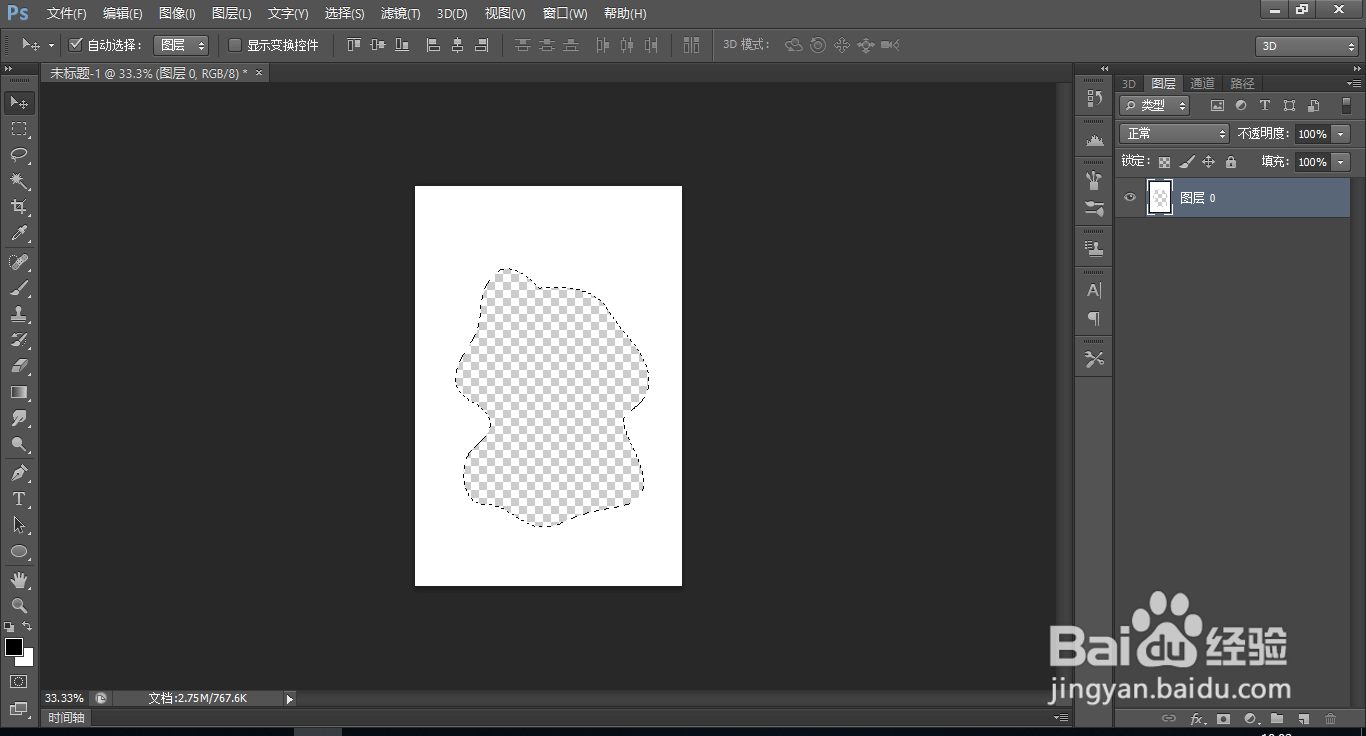Viewport: 1366px width, 736px height.
Task: Select the Gradient tool
Action: pos(19,392)
